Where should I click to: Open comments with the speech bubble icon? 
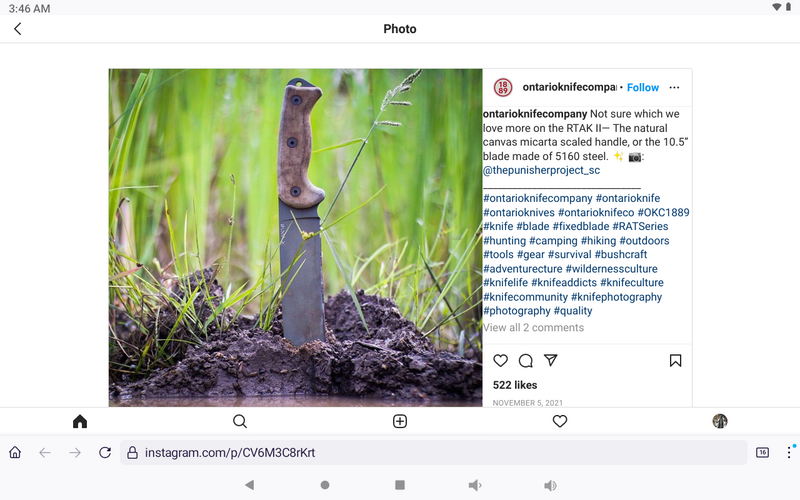(x=526, y=361)
